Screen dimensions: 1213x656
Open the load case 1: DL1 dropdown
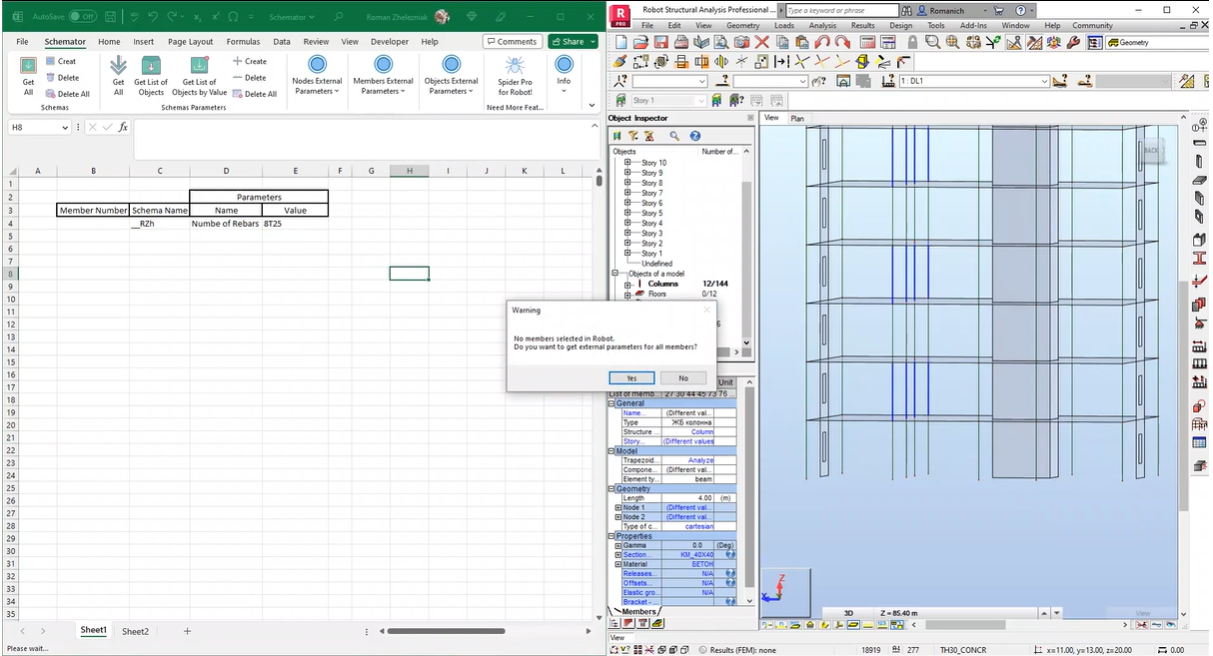(1044, 81)
